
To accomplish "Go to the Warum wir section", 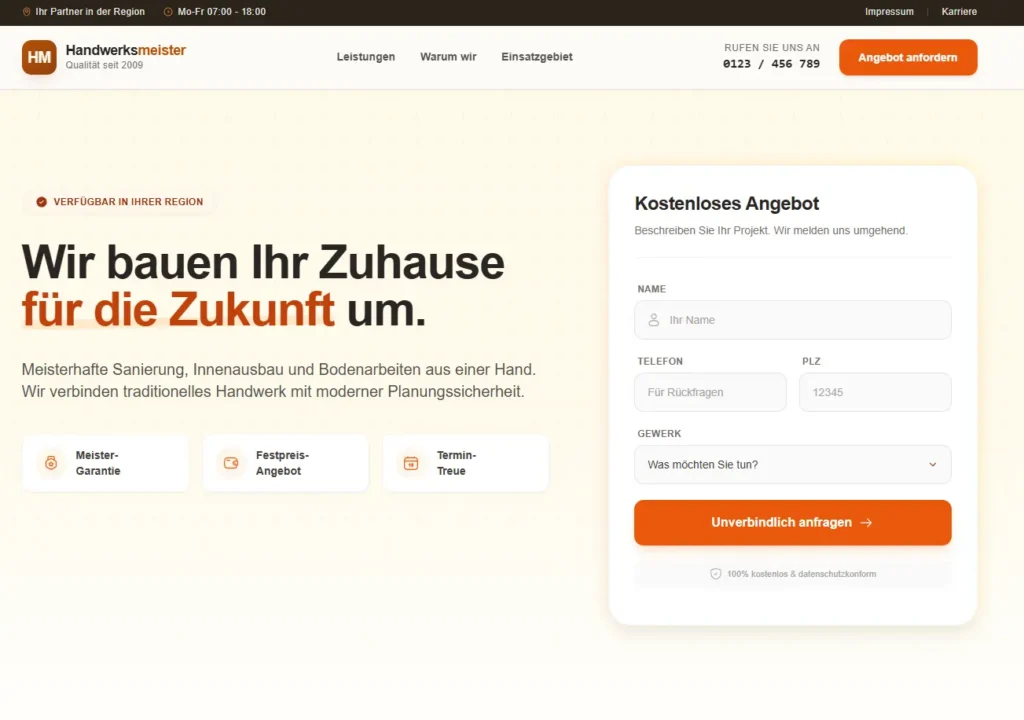I will (448, 57).
